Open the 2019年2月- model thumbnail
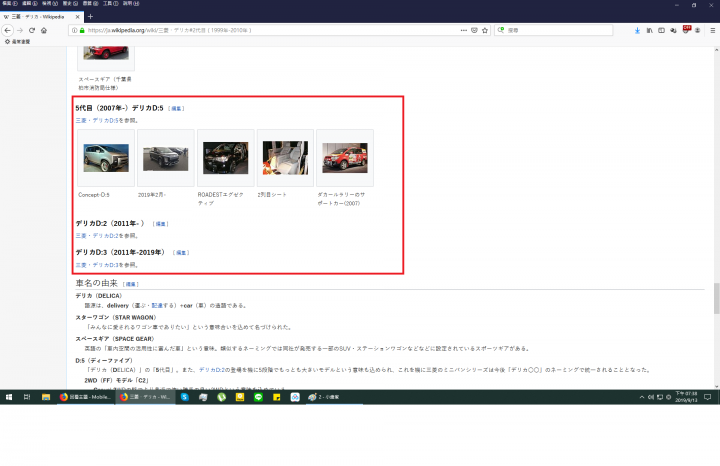This screenshot has width=720, height=466. (166, 158)
